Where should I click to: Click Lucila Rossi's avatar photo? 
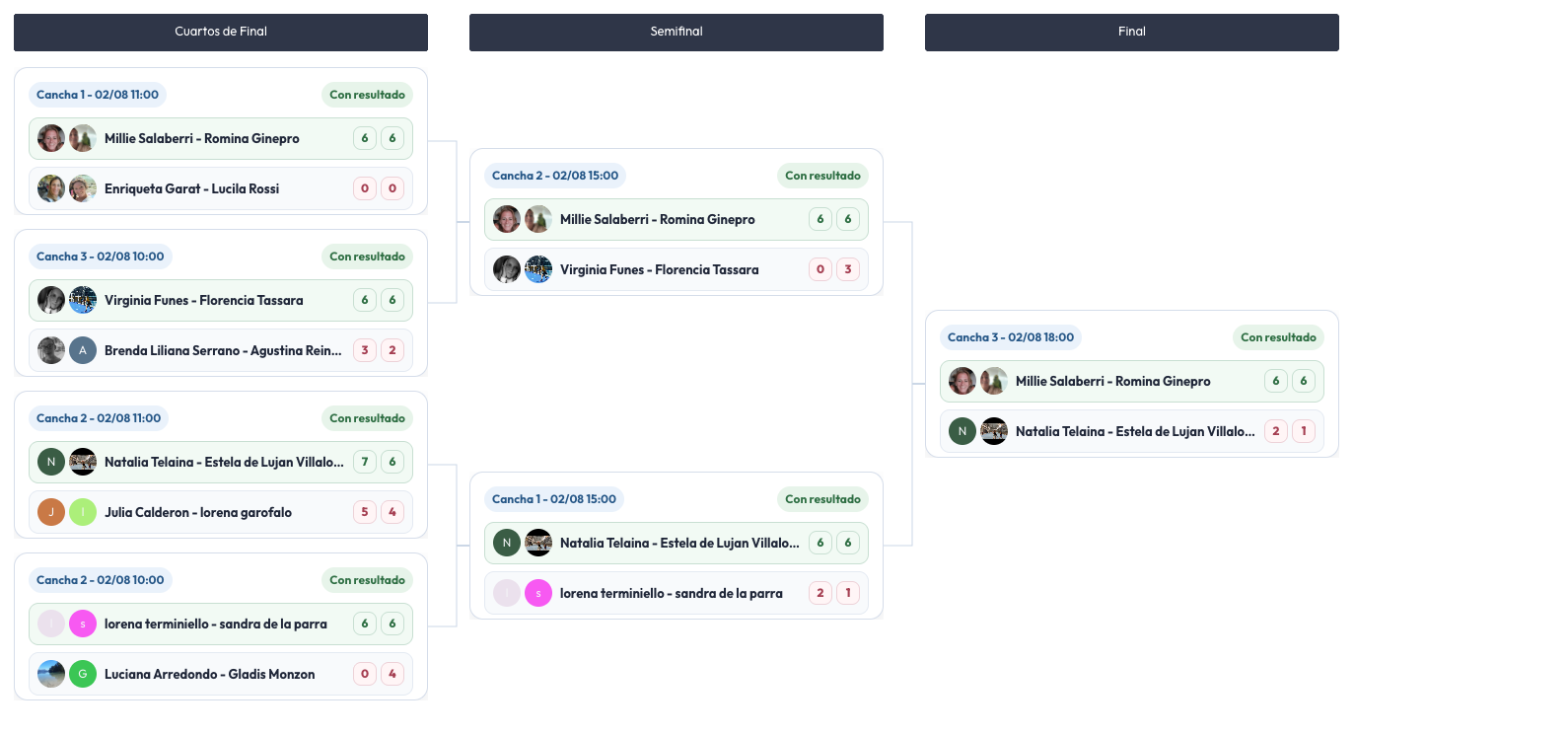83,188
